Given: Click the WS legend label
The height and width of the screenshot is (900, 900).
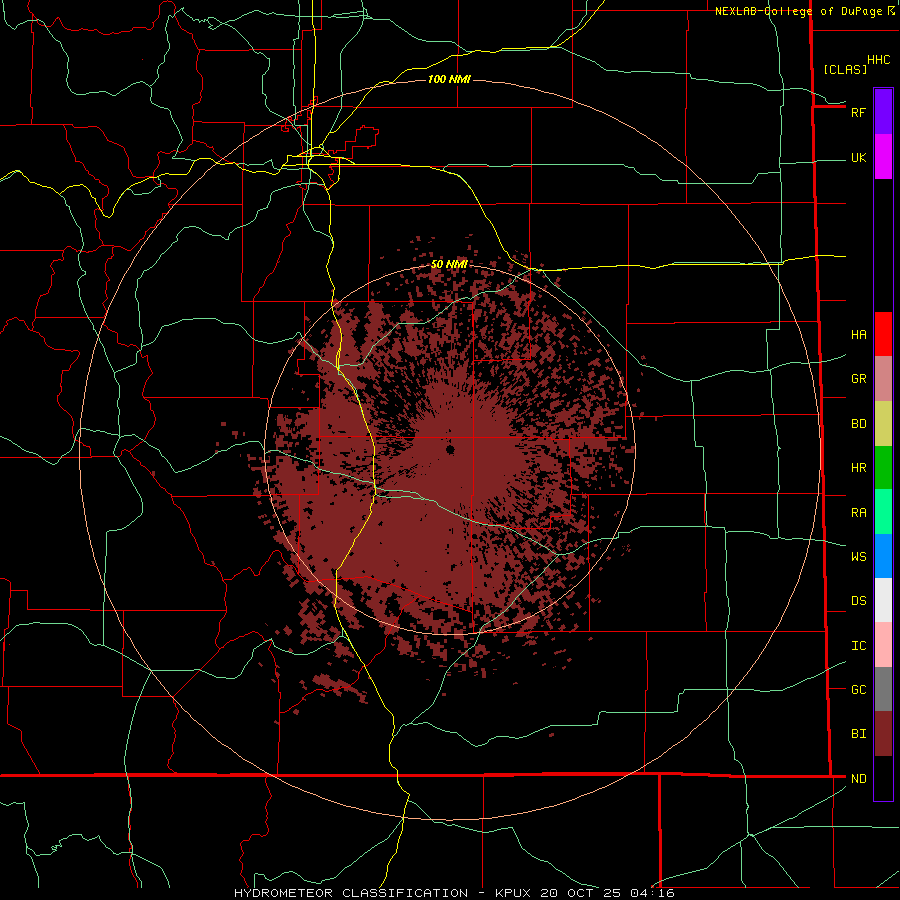Looking at the screenshot, I should (x=858, y=557).
